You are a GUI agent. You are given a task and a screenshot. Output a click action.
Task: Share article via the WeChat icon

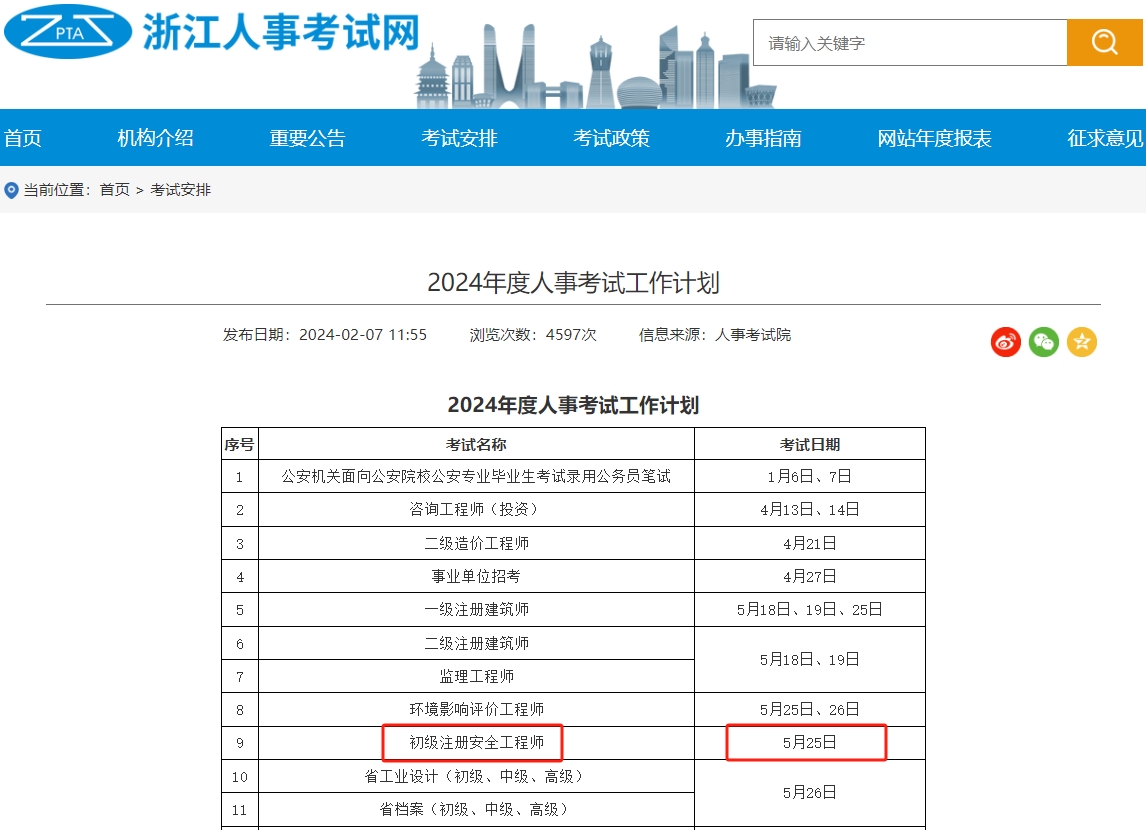tap(1043, 342)
